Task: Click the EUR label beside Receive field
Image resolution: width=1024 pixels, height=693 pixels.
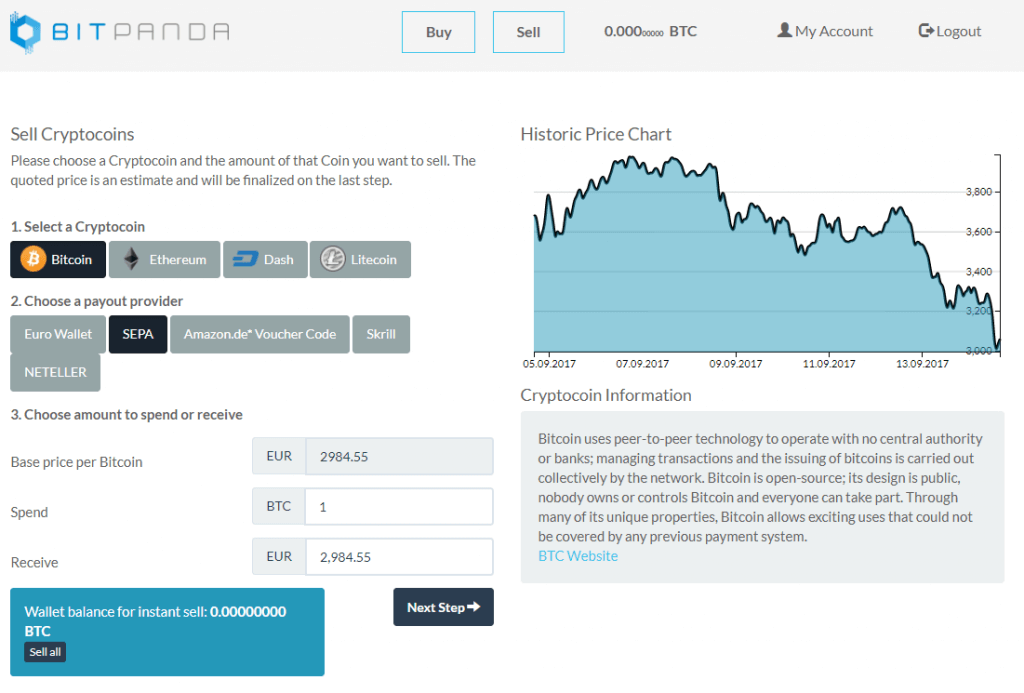Action: [279, 556]
